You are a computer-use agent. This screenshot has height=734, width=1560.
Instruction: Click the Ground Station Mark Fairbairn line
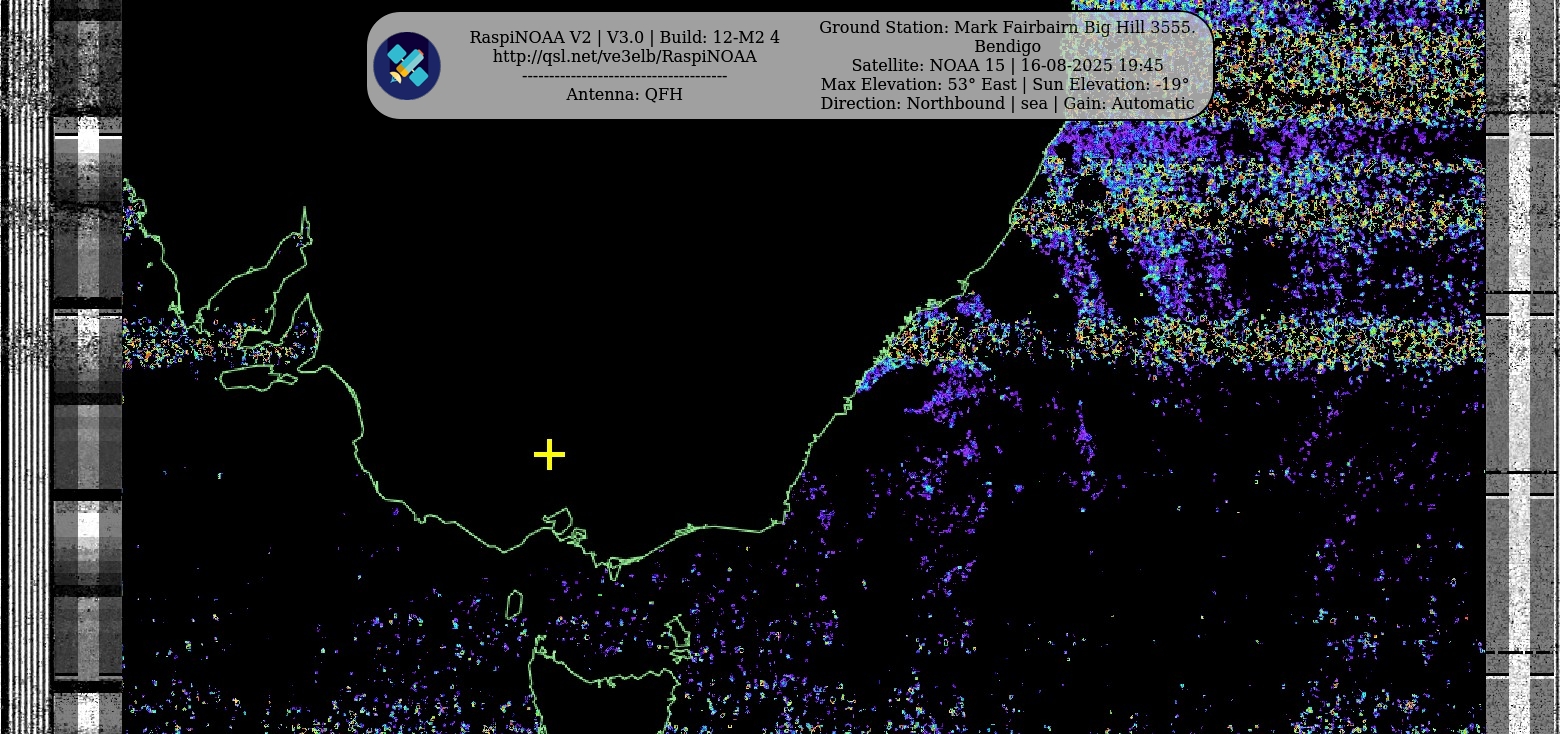pyautogui.click(x=1006, y=28)
